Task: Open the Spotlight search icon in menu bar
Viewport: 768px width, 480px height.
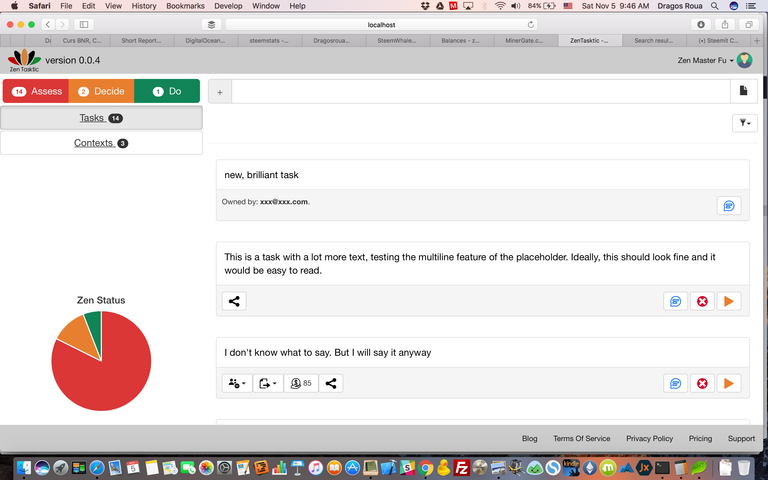Action: 715,6
